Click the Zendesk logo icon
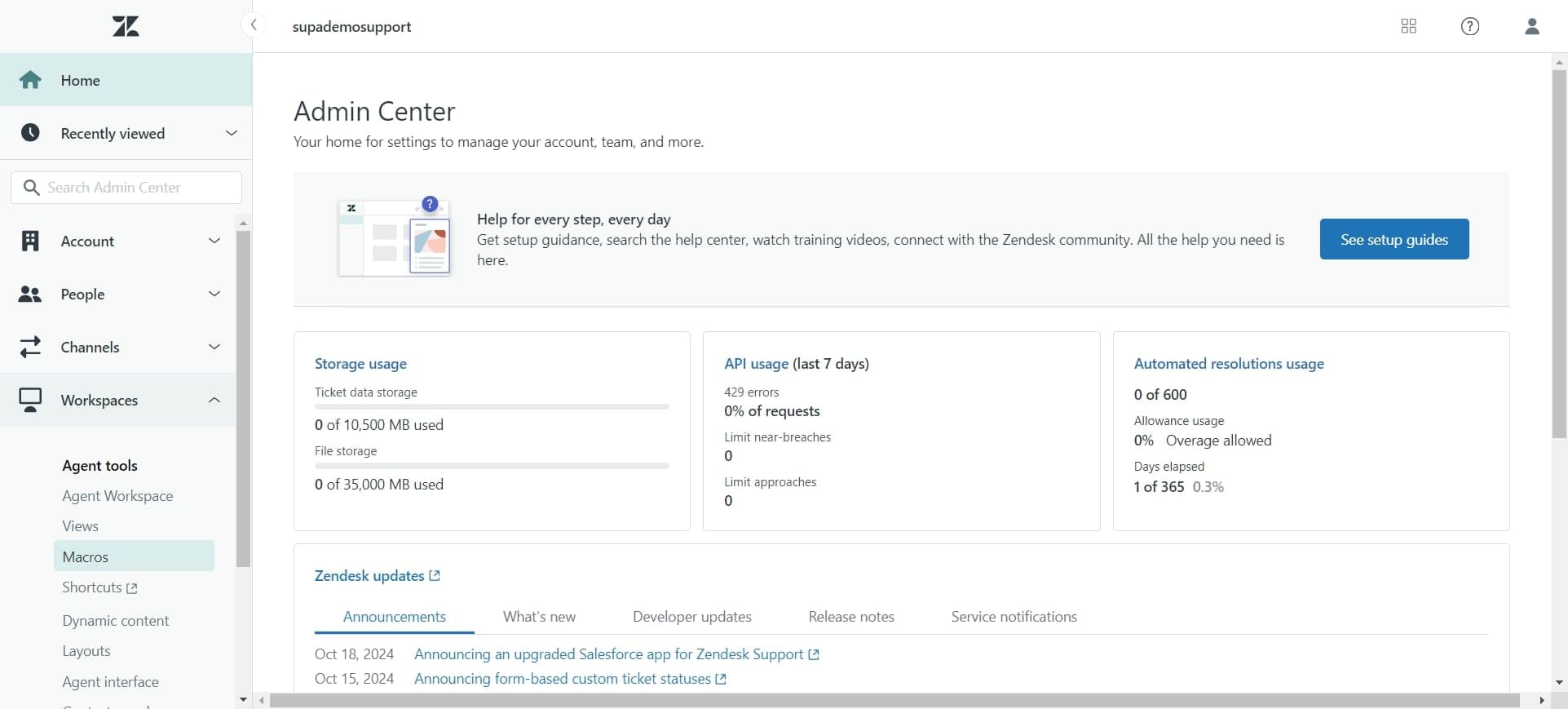The width and height of the screenshot is (1568, 709). click(x=126, y=26)
